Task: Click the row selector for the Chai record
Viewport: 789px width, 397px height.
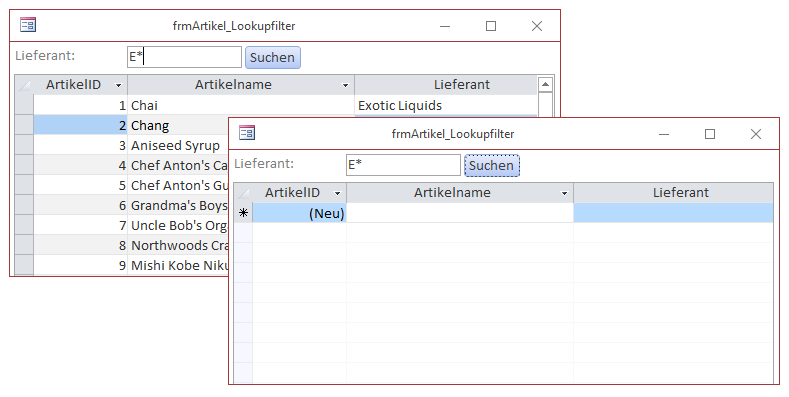Action: pos(24,105)
